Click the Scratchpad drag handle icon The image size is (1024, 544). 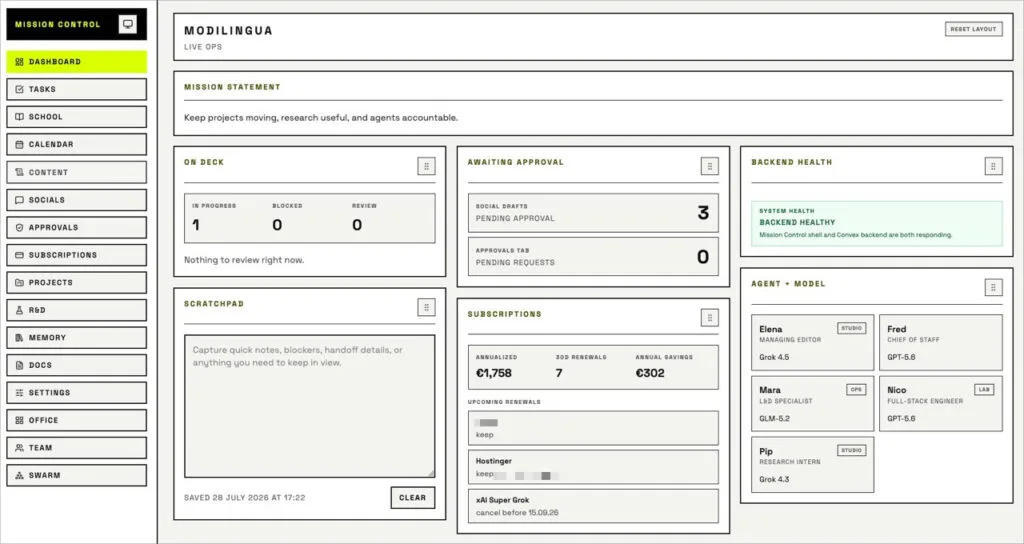coord(426,307)
